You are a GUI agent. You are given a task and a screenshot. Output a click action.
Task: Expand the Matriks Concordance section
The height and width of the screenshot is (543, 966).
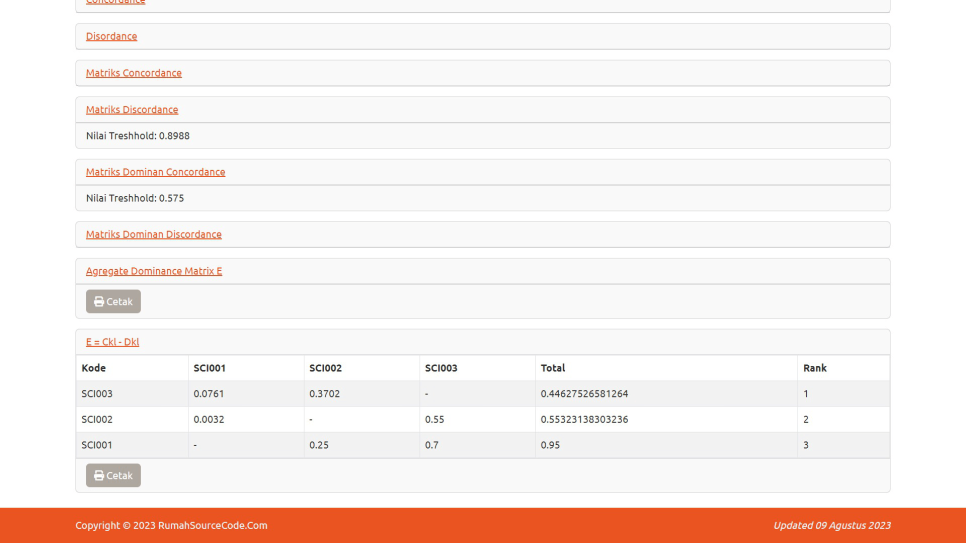(x=134, y=73)
